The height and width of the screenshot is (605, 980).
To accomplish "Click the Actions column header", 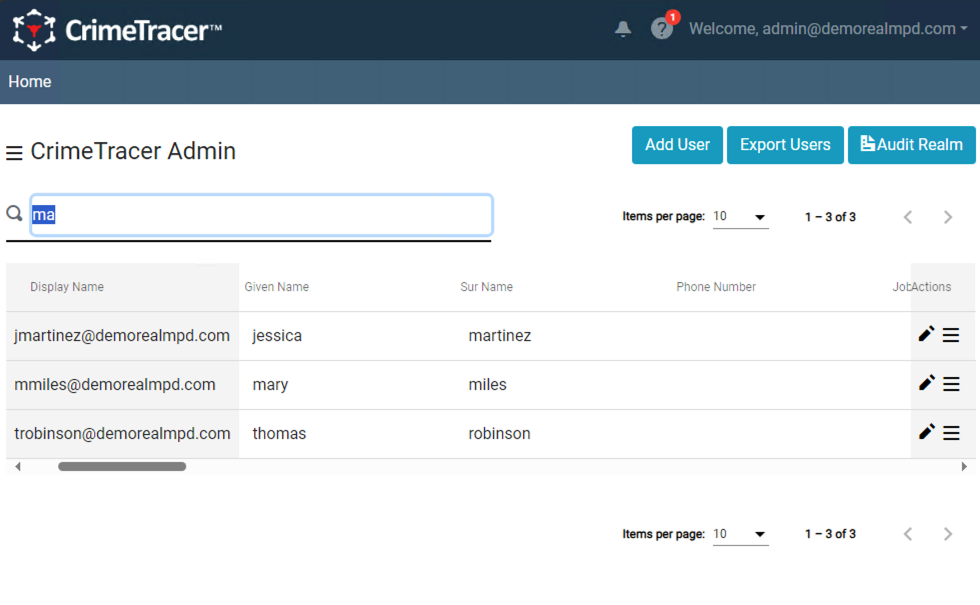I will (931, 287).
